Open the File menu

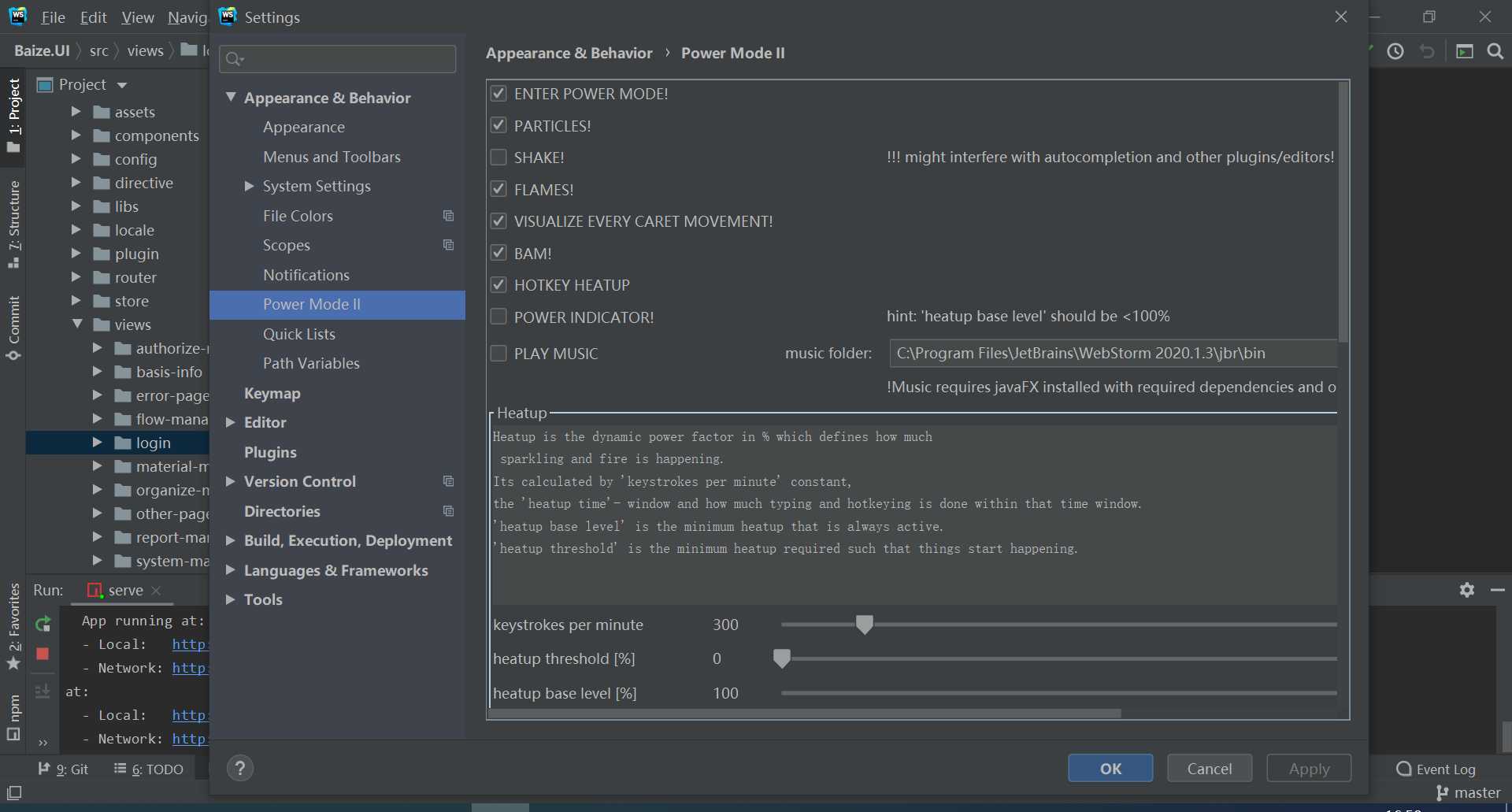[53, 17]
